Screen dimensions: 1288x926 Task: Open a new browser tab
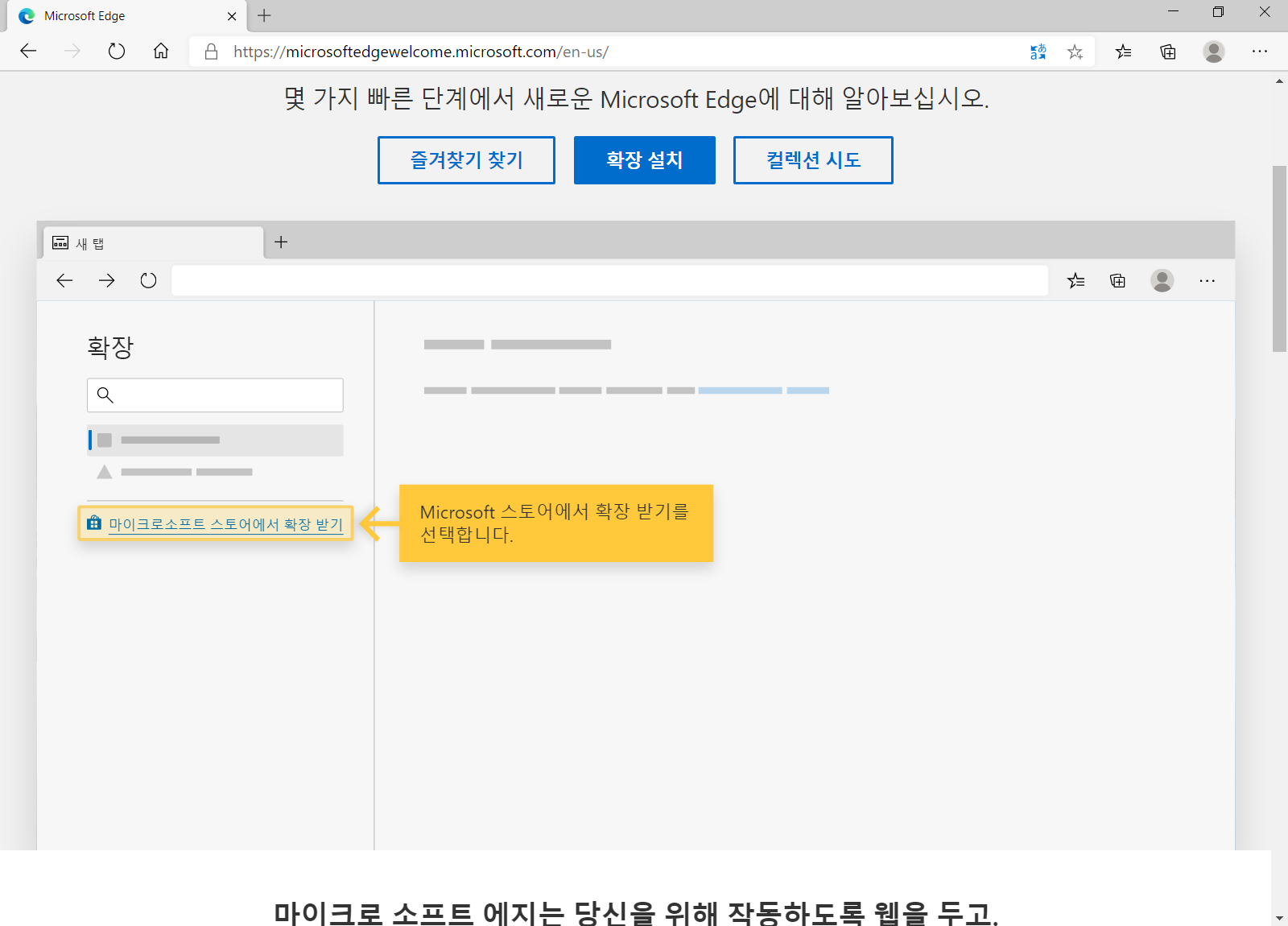tap(264, 15)
